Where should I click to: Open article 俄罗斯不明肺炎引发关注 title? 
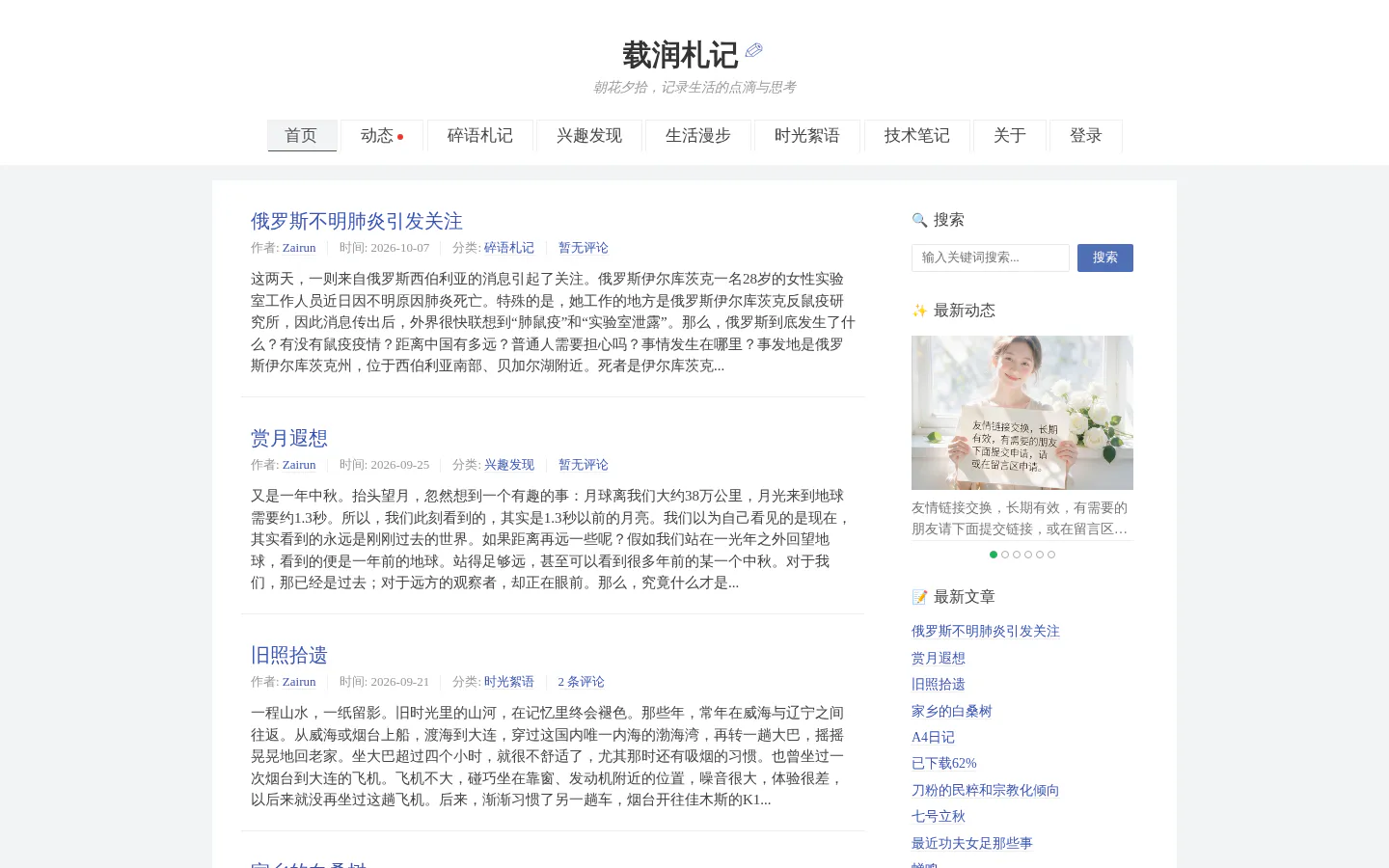click(x=357, y=221)
